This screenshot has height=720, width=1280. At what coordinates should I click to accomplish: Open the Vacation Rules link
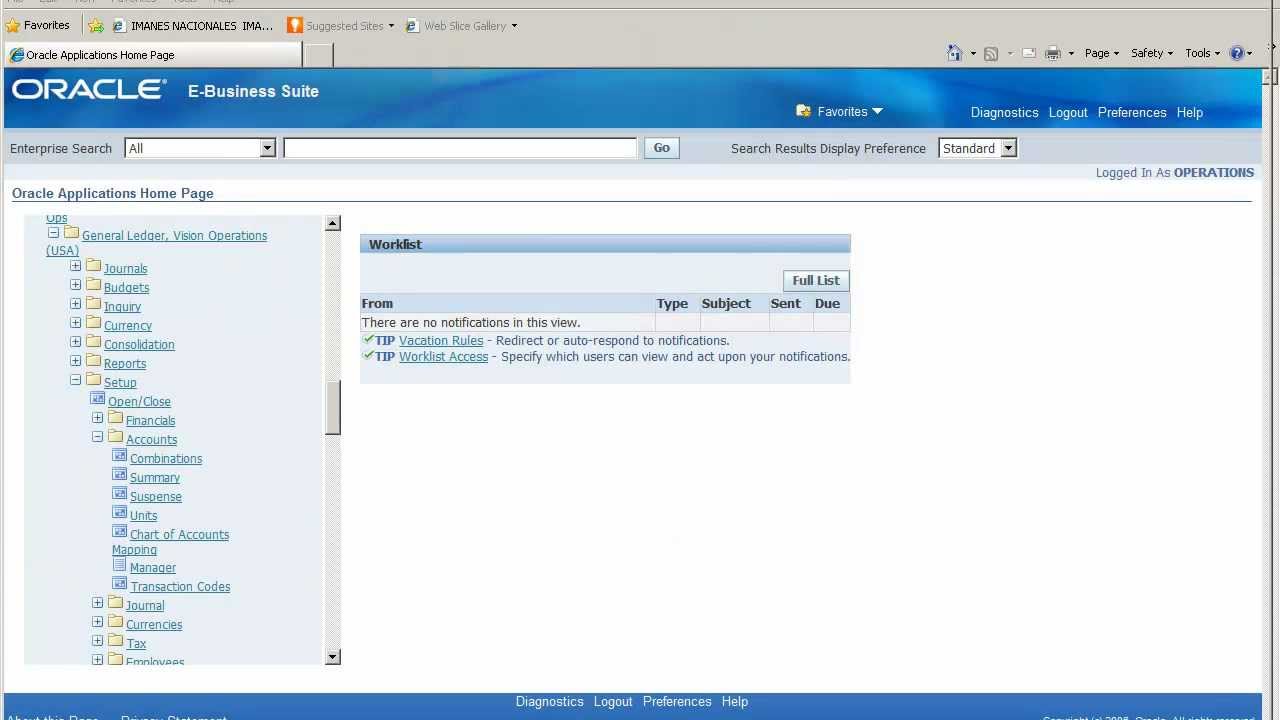pos(441,341)
